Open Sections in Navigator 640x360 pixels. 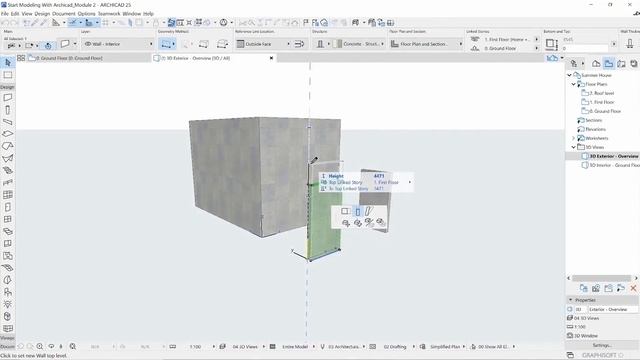594,120
